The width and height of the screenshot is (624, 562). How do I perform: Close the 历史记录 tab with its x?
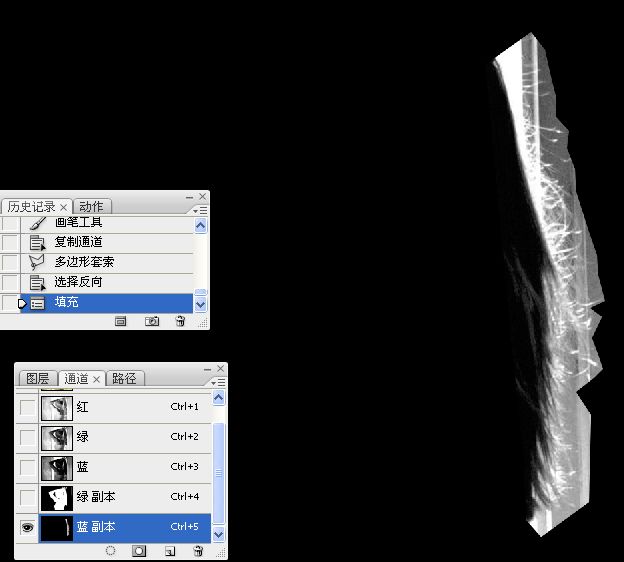[64, 207]
